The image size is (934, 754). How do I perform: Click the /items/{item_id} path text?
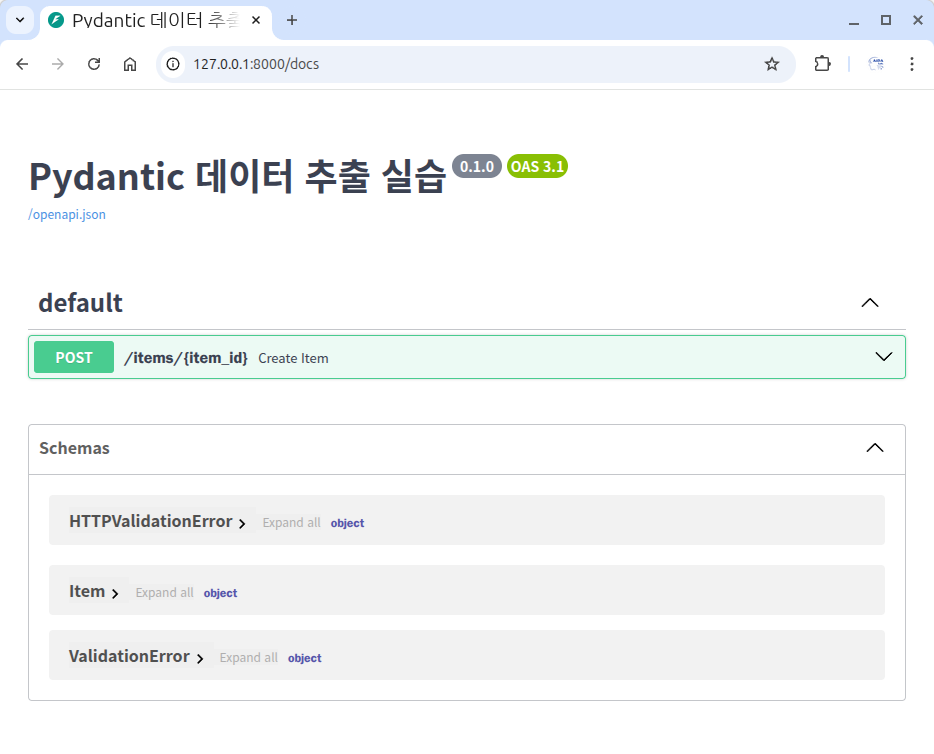186,357
